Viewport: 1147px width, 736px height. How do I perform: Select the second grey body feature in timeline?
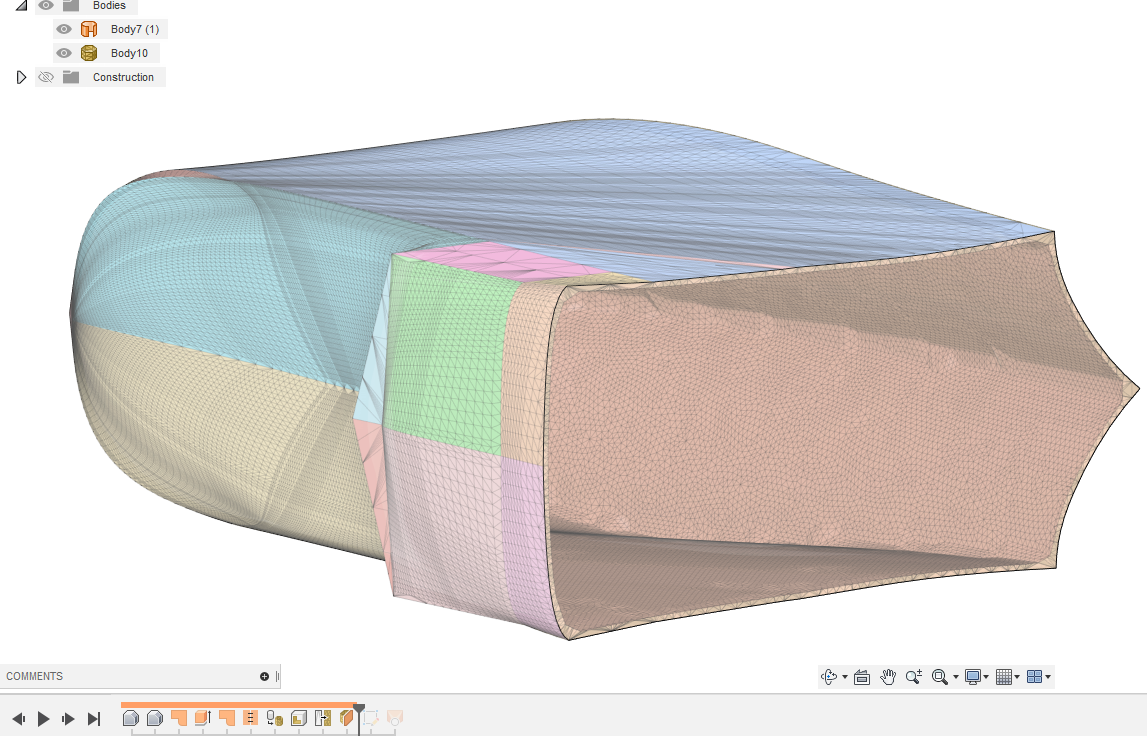point(155,718)
